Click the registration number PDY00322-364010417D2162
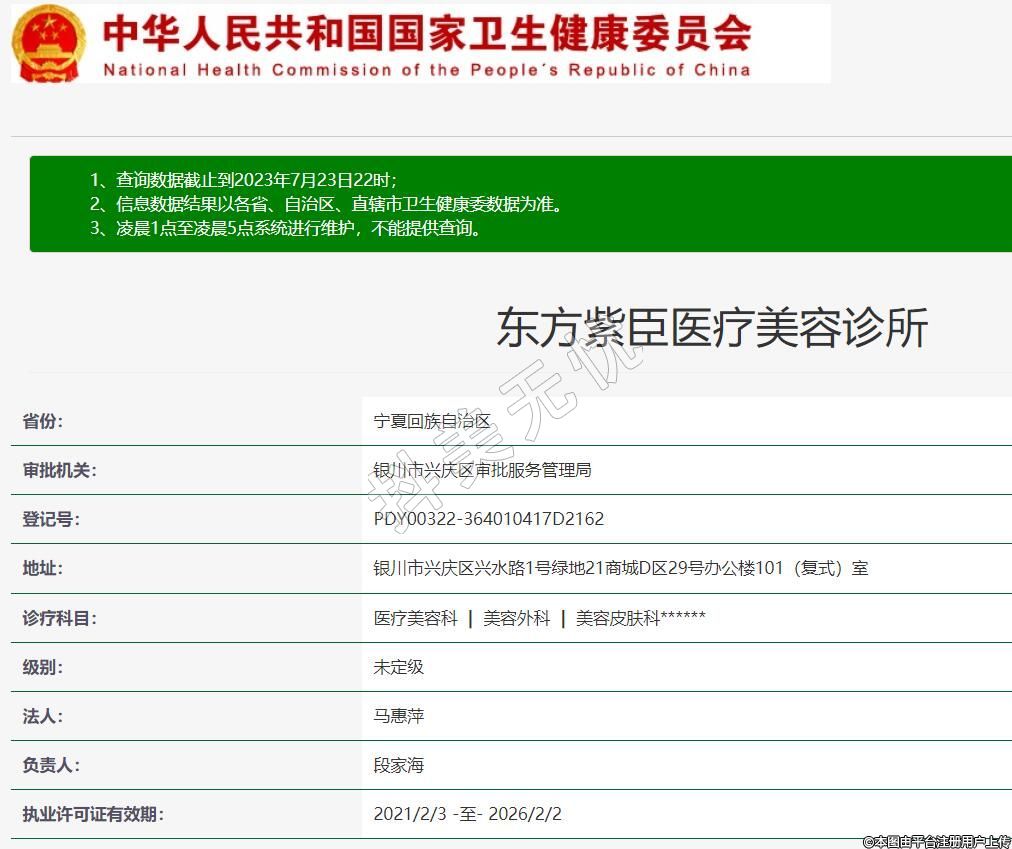1012x849 pixels. click(488, 519)
